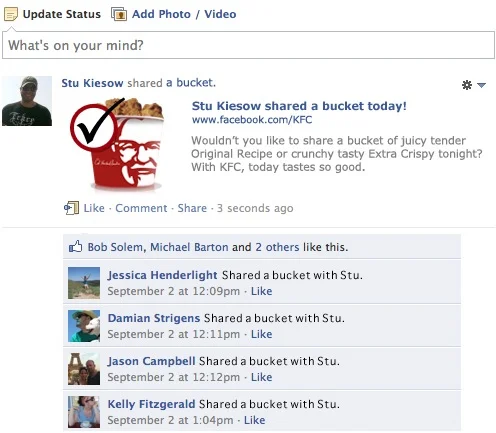Share the bucket post
This screenshot has height=433, width=496.
(x=192, y=208)
